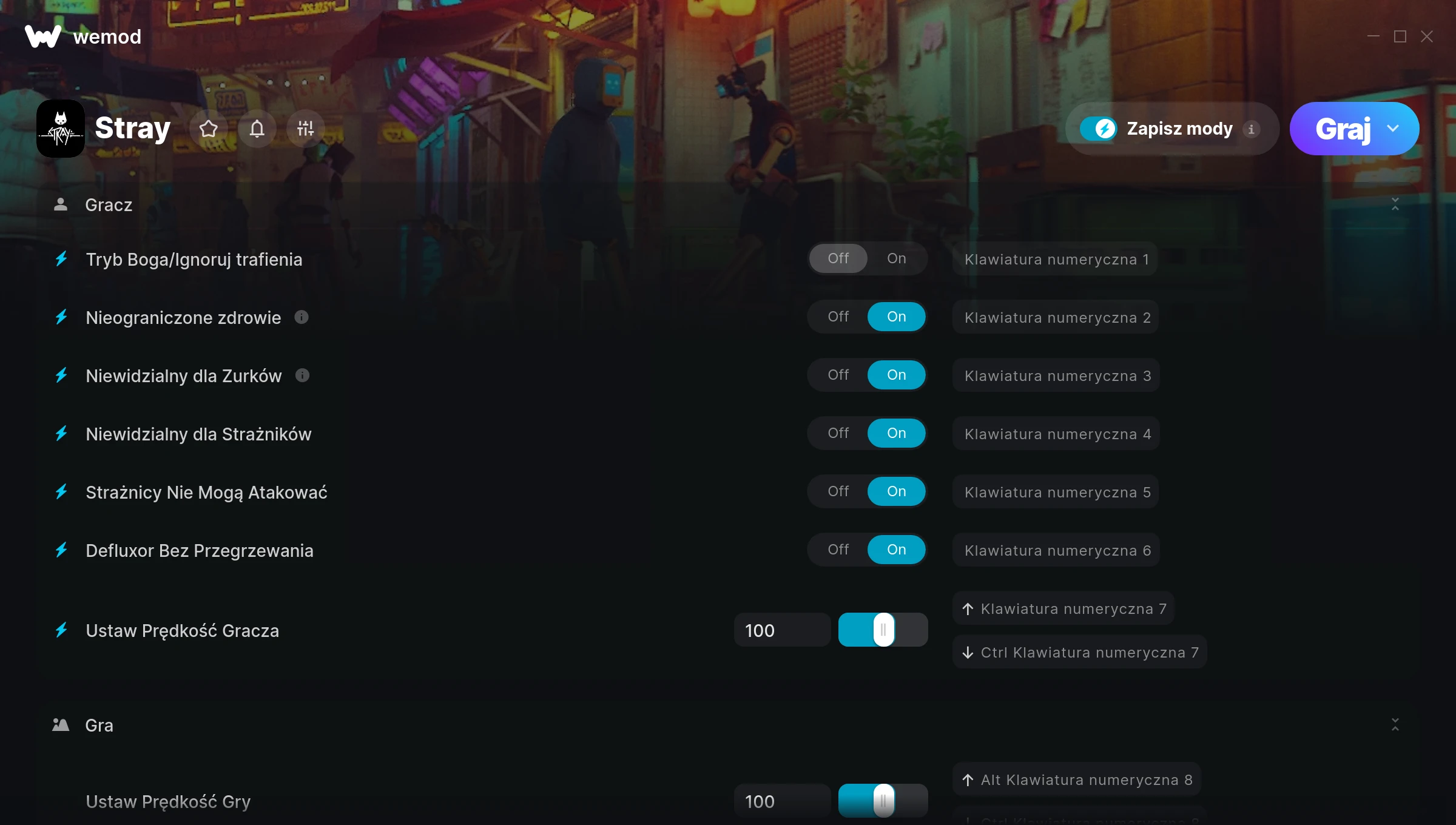The image size is (1456, 825).
Task: Change hotkey Klawiatura numeryczna 3
Action: (x=1056, y=375)
